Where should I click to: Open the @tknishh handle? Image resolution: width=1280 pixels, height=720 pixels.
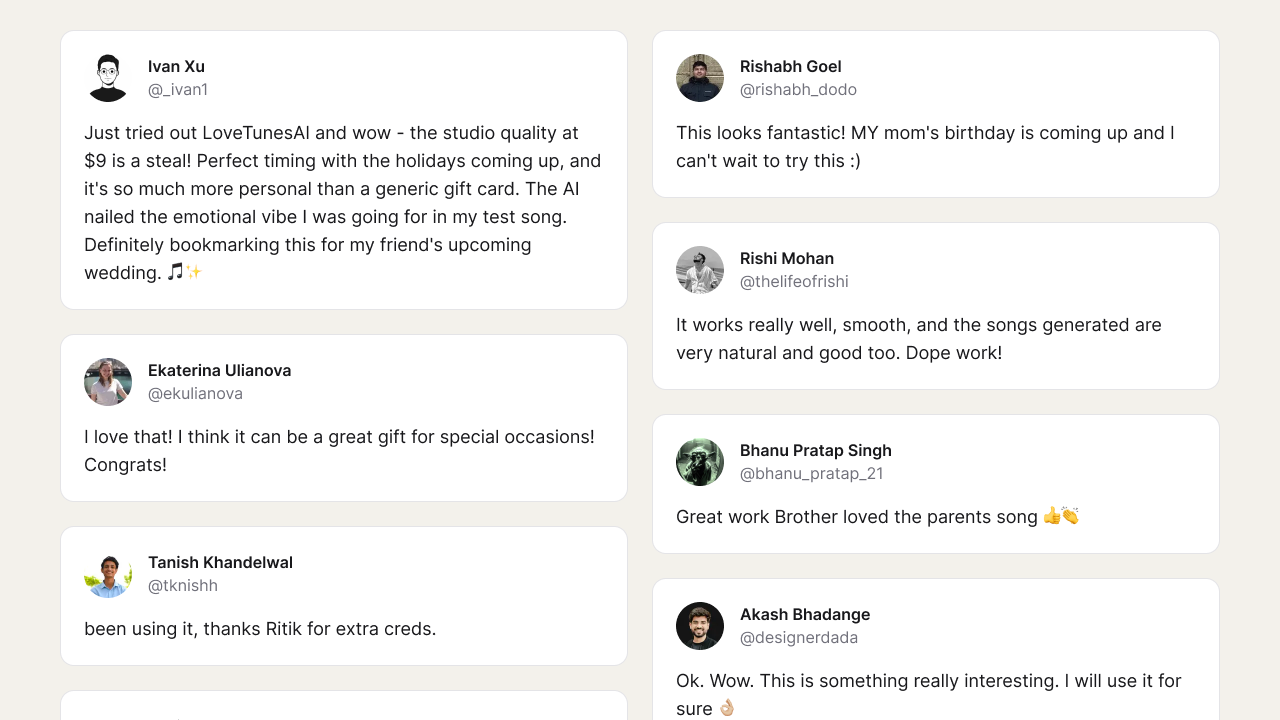(183, 586)
